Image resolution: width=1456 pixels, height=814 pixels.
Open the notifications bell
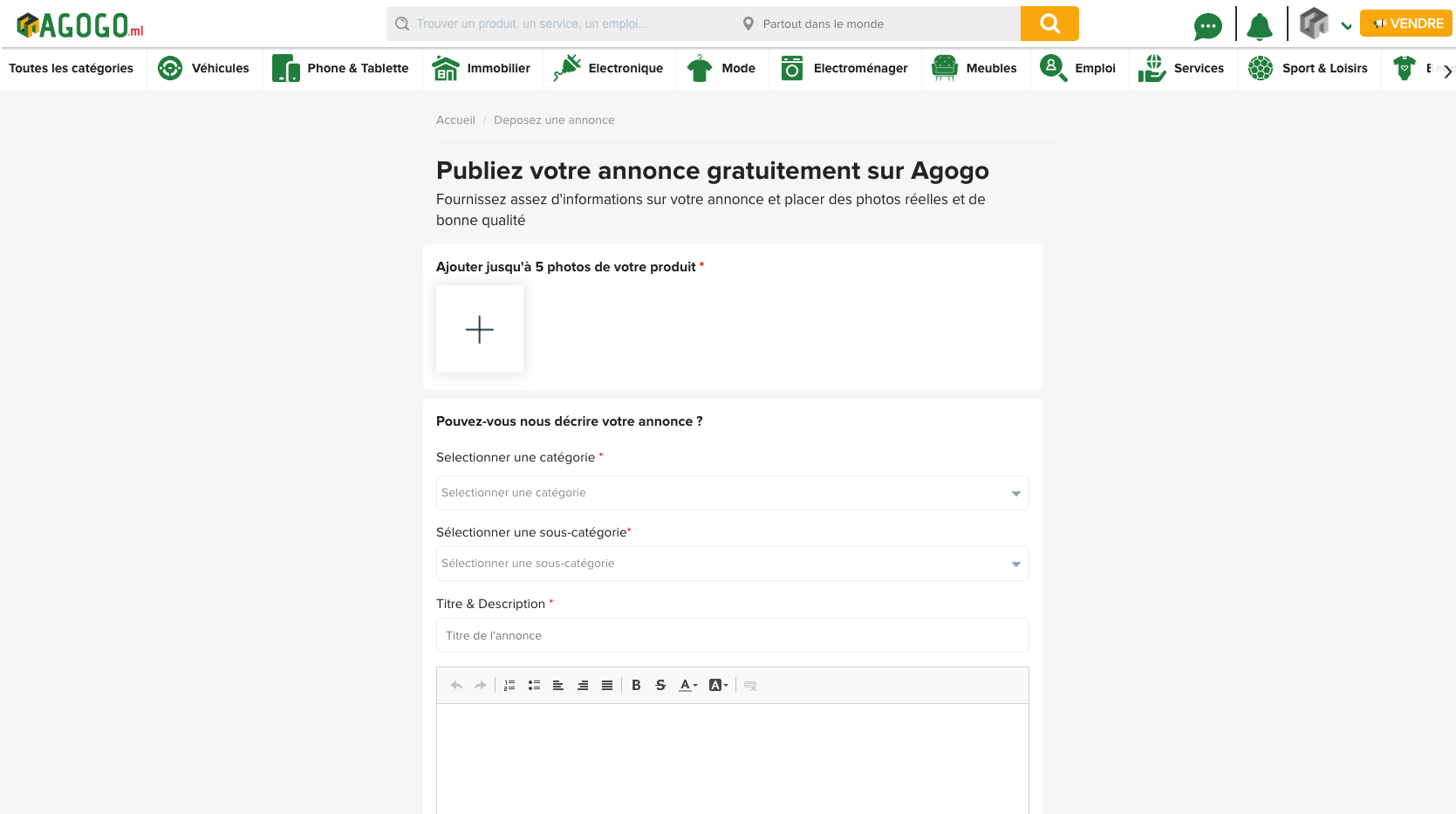[x=1259, y=26]
